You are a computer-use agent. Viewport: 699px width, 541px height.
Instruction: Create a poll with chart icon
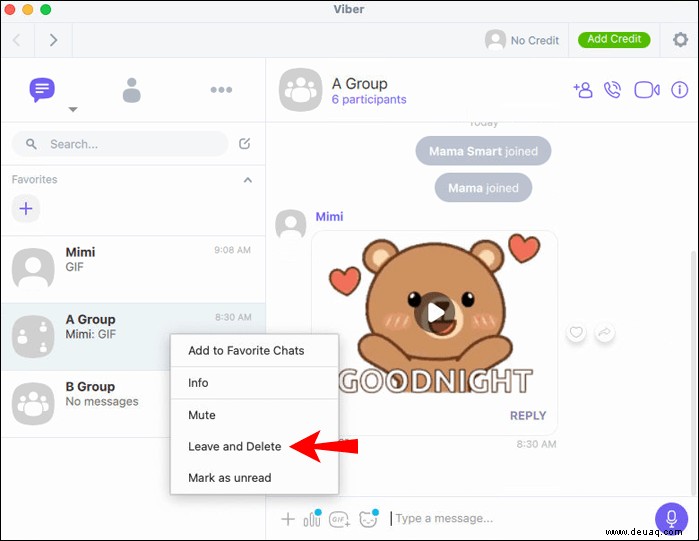pyautogui.click(x=312, y=518)
